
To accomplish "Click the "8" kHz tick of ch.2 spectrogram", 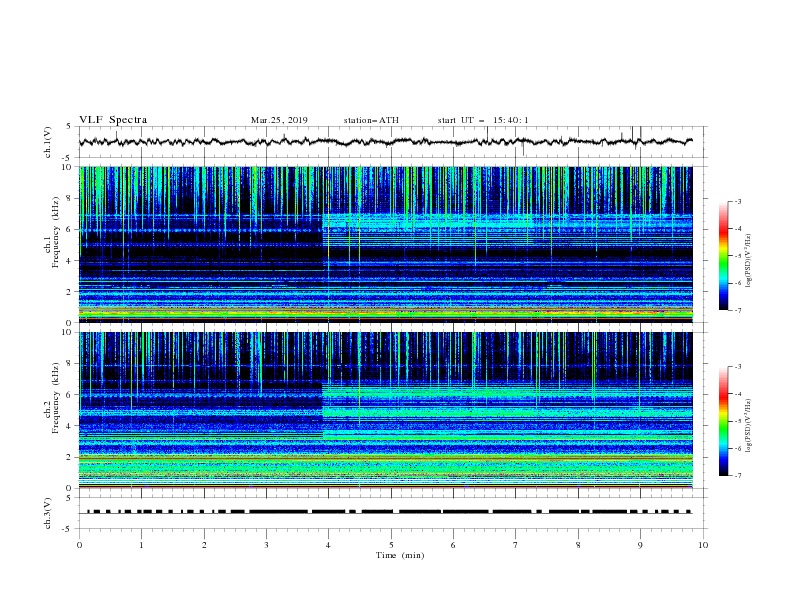I will (x=71, y=364).
